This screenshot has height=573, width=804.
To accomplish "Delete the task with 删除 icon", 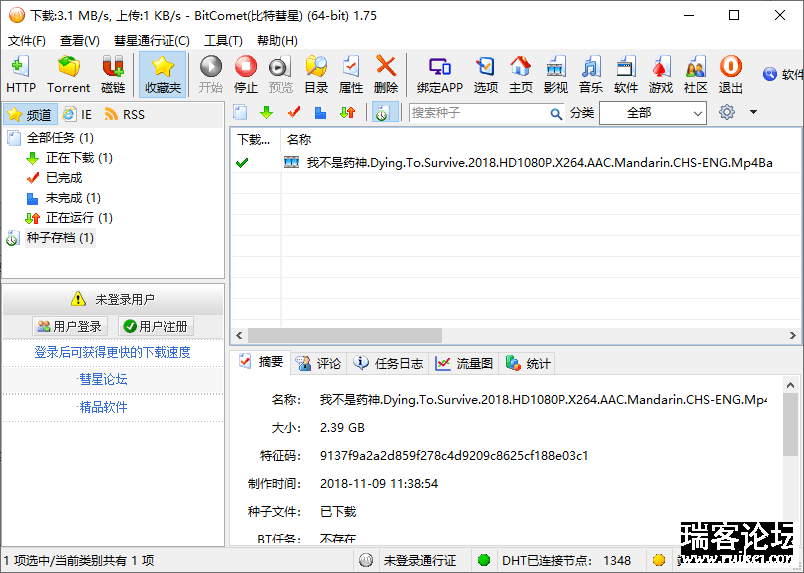I will tap(386, 74).
